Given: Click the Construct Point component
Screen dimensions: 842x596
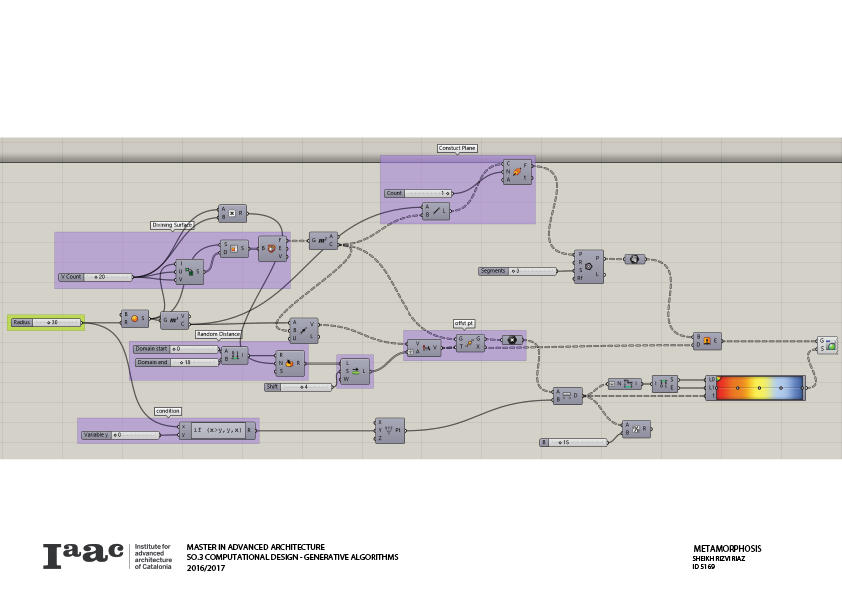Looking at the screenshot, I should click(x=390, y=430).
